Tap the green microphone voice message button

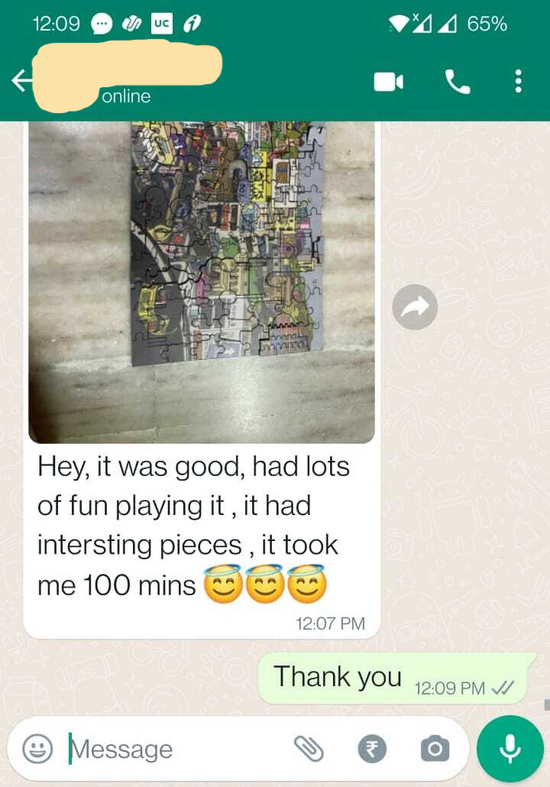[x=510, y=749]
